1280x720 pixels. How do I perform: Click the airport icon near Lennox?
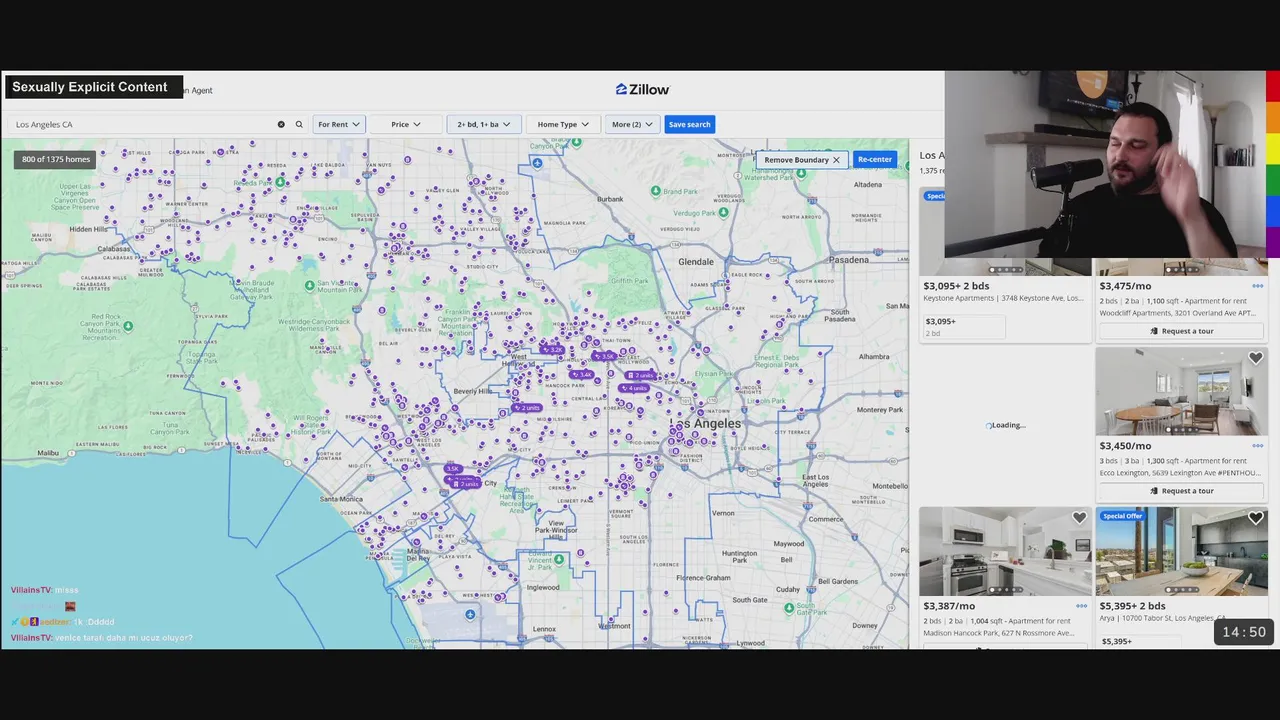[x=470, y=614]
